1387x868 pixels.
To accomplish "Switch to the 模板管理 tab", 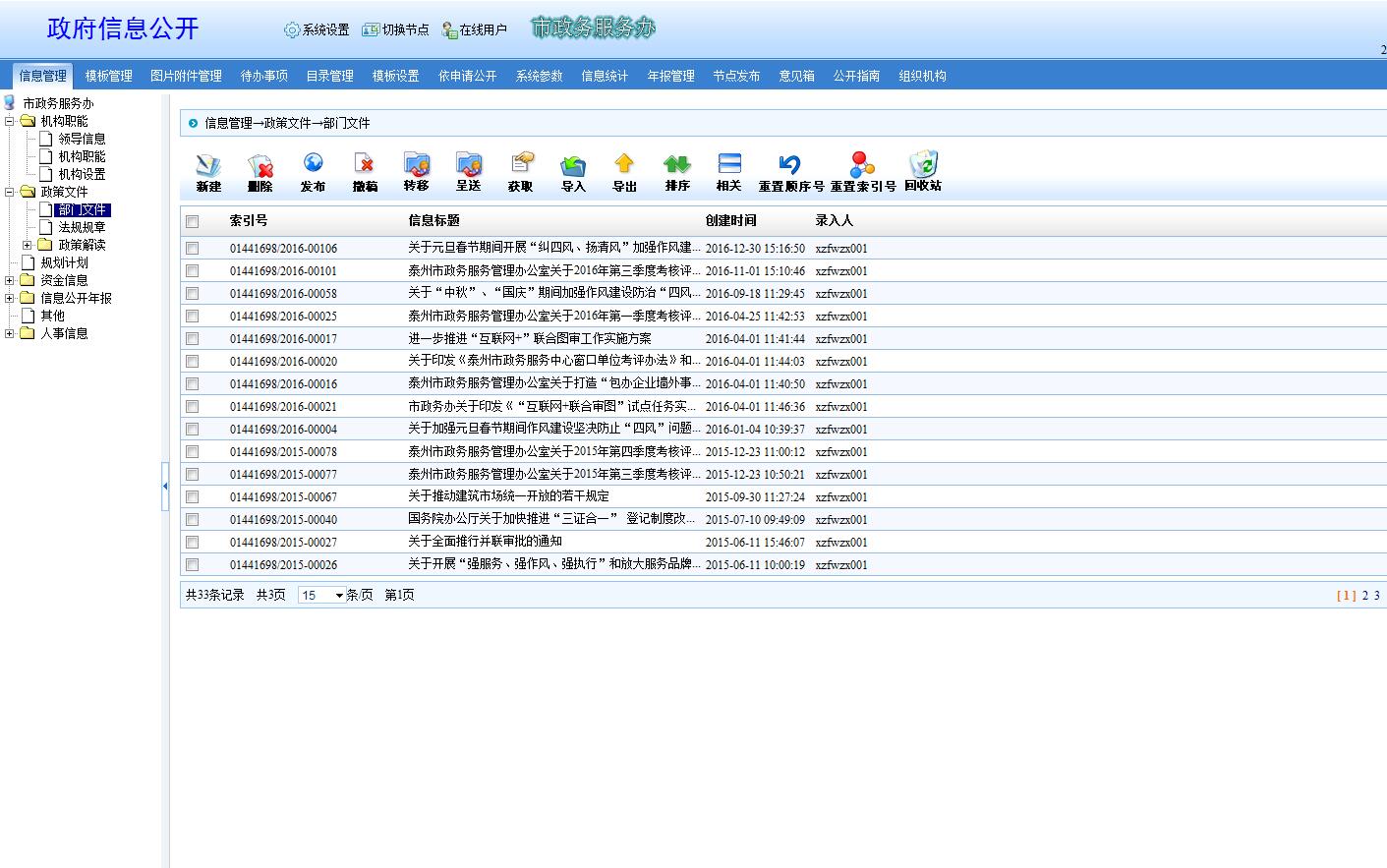I will 108,76.
